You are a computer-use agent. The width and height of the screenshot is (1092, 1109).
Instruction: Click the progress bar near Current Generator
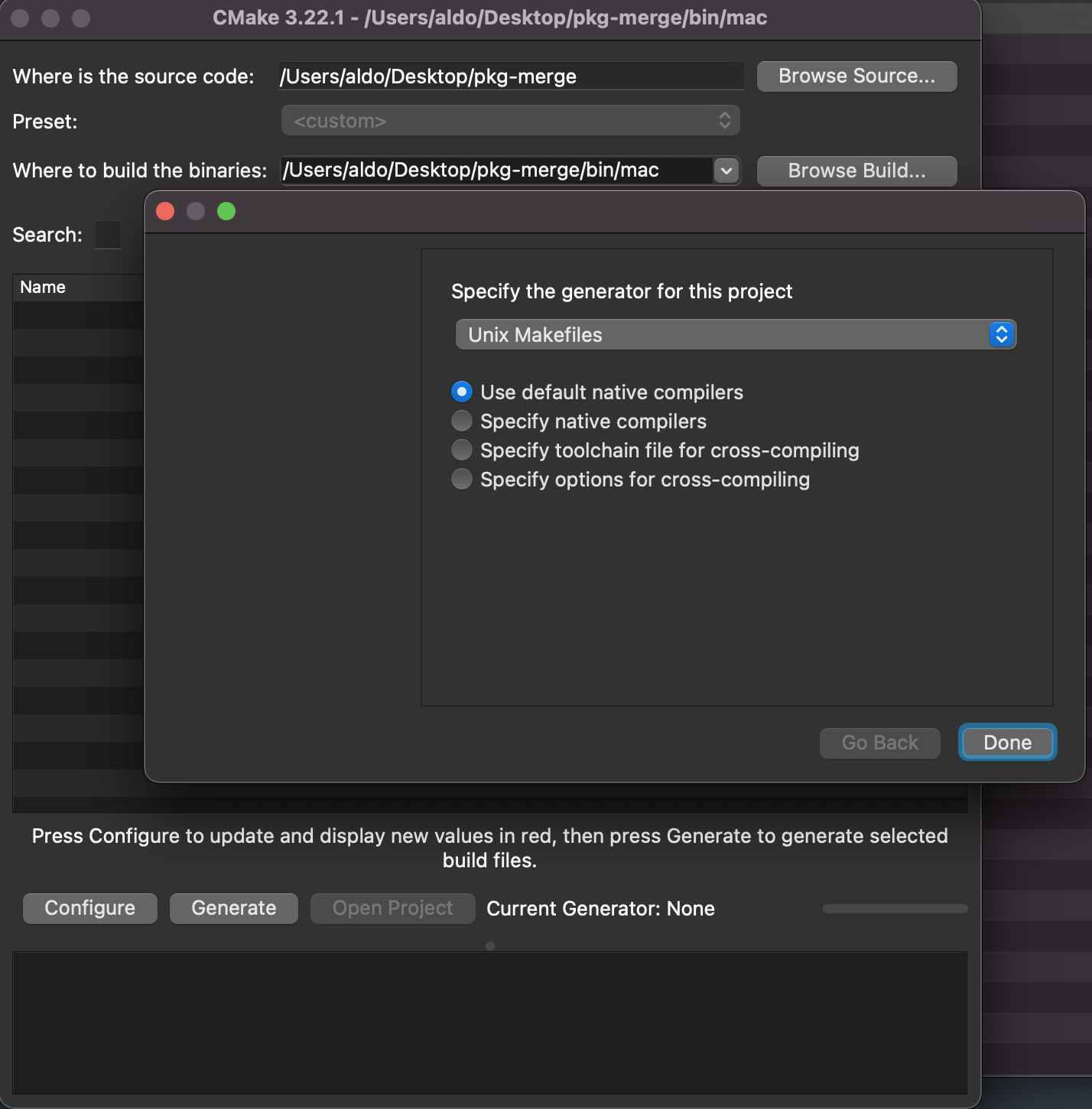coord(895,909)
